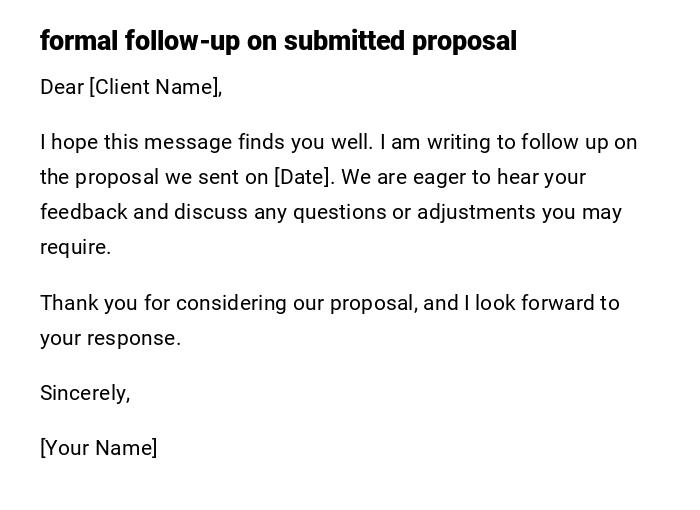Click the title 'formal follow-up on submitted proposal'

pos(278,41)
